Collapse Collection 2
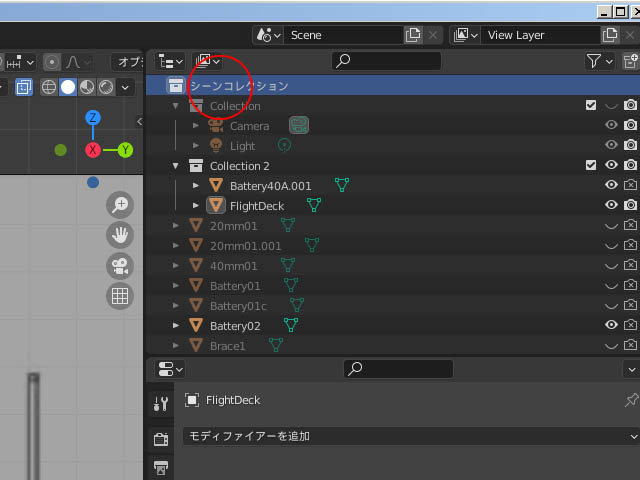640x480 pixels. pyautogui.click(x=176, y=166)
